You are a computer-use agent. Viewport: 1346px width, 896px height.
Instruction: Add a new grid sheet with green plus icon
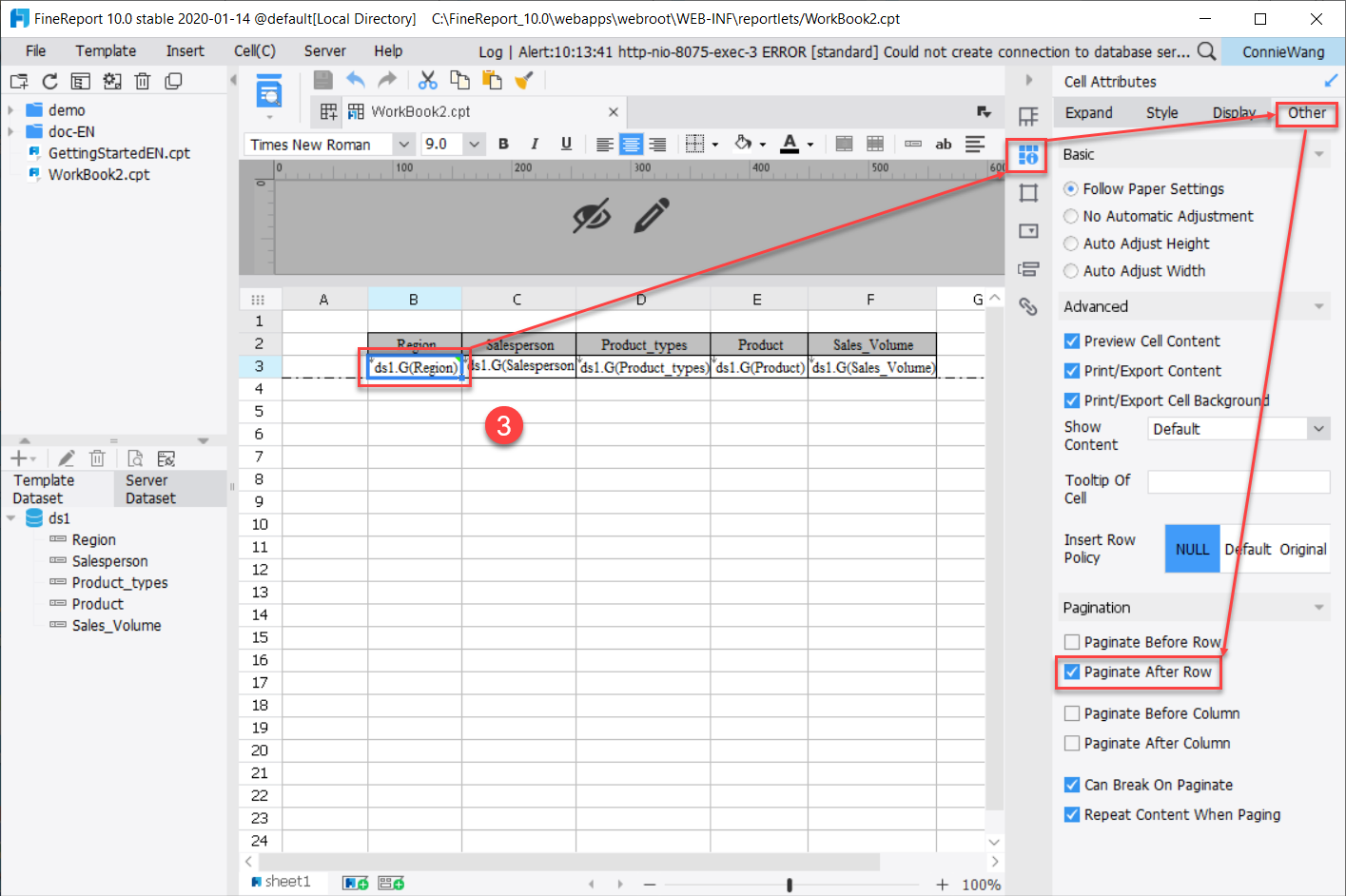click(x=355, y=881)
